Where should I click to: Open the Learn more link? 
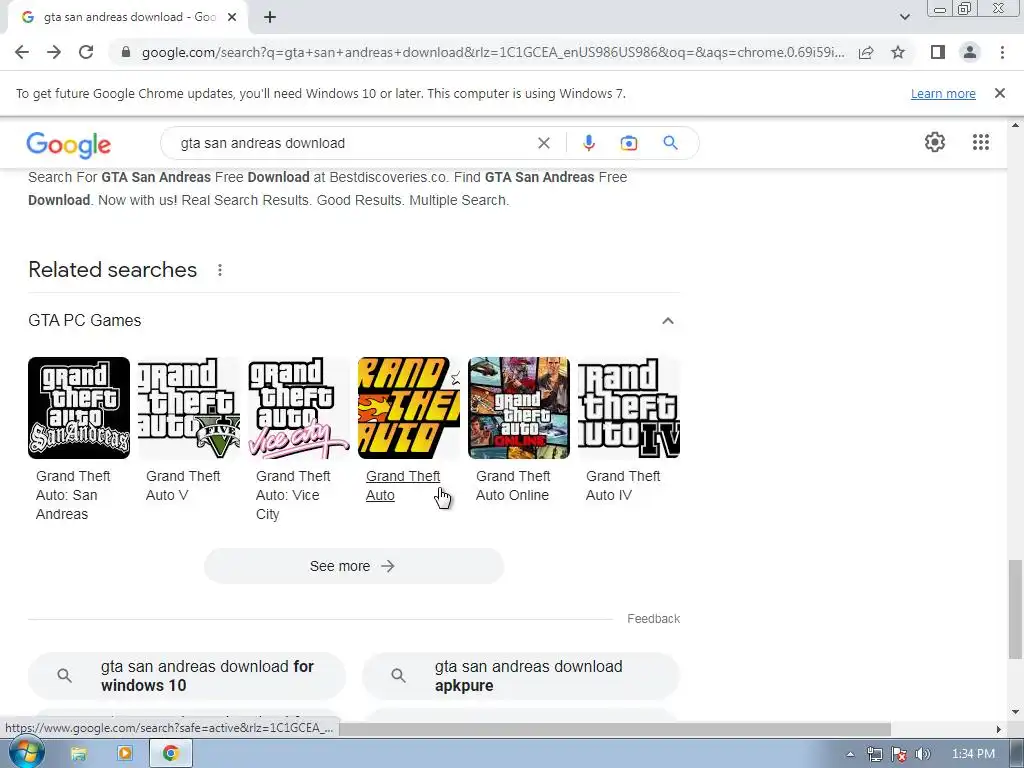point(943,93)
